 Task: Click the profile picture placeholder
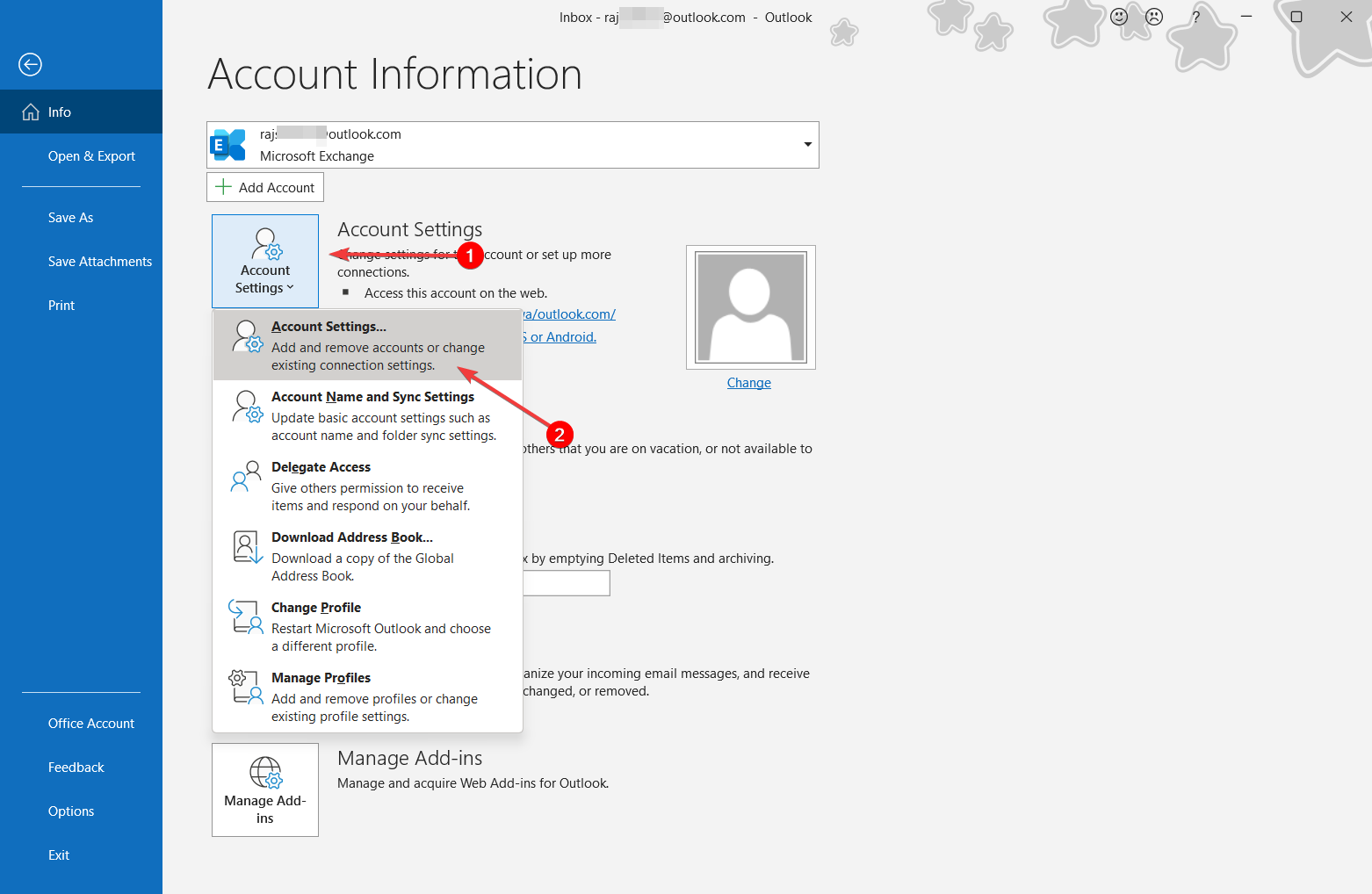click(751, 307)
